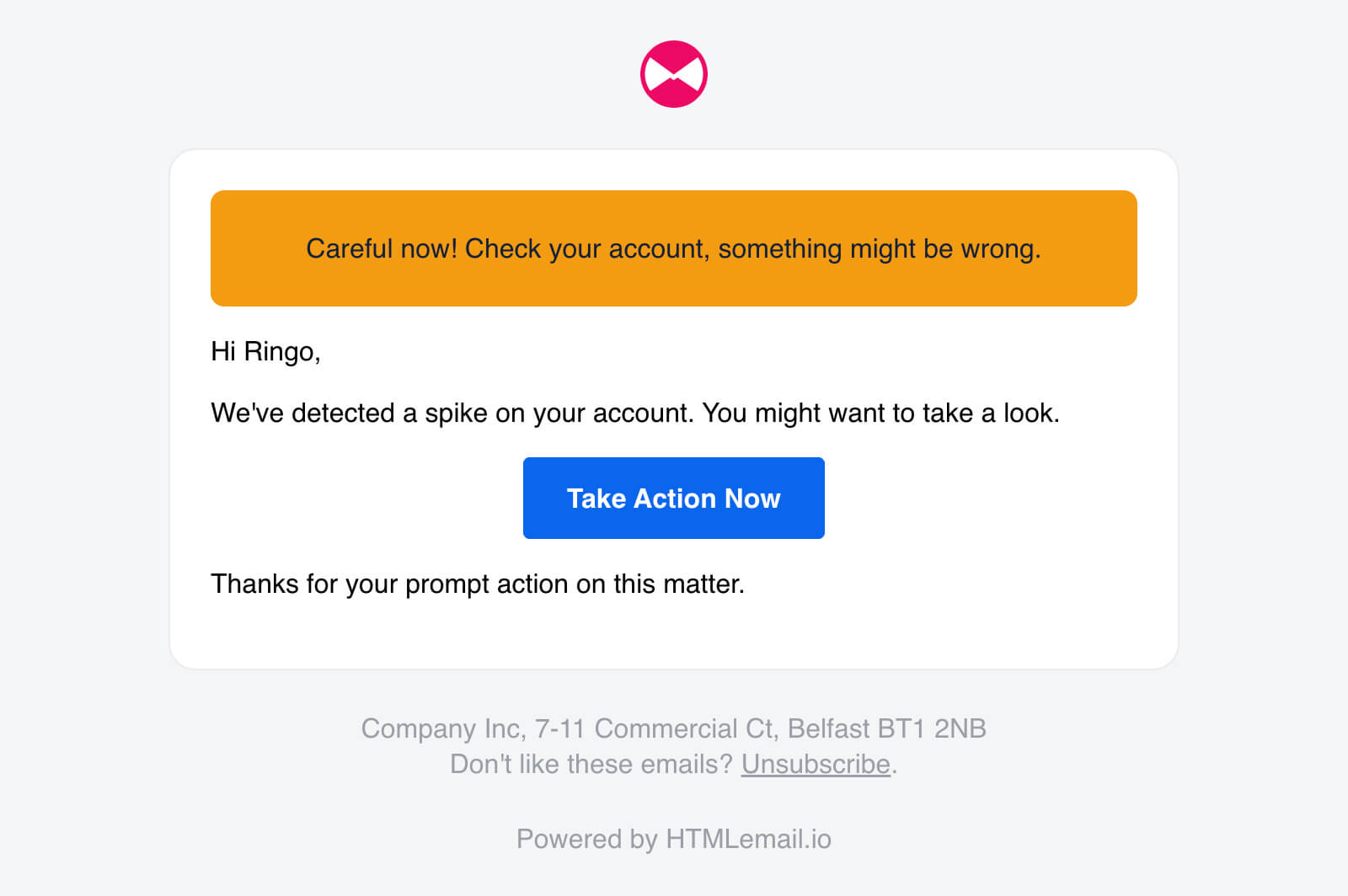Viewport: 1348px width, 896px height.
Task: Click the name Ringo in greeting
Action: pos(281,351)
